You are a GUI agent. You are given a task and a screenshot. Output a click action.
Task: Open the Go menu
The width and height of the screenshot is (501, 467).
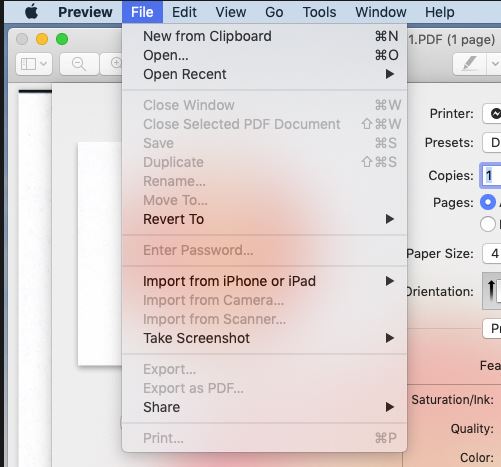tap(274, 12)
